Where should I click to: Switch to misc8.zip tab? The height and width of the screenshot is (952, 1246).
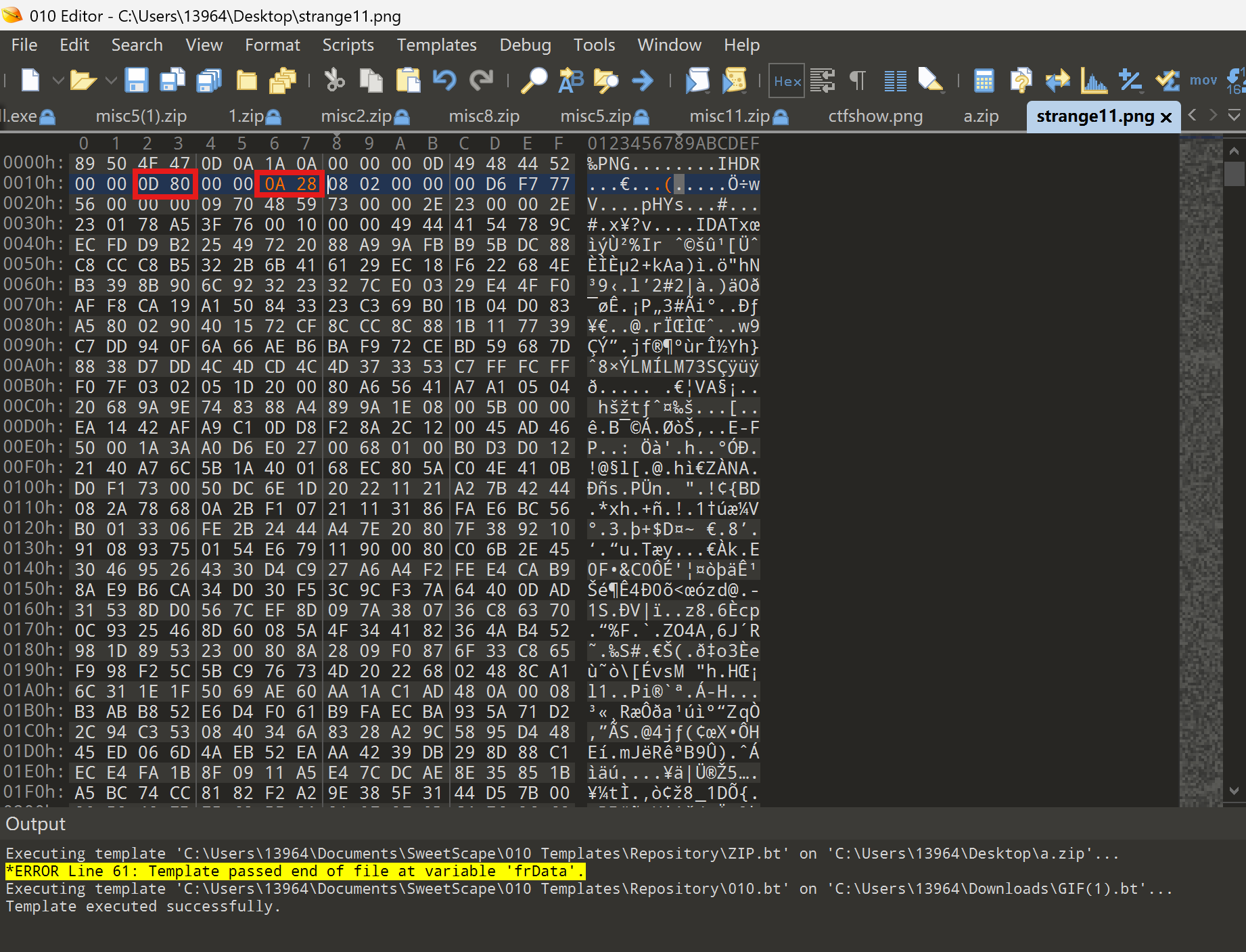(484, 116)
